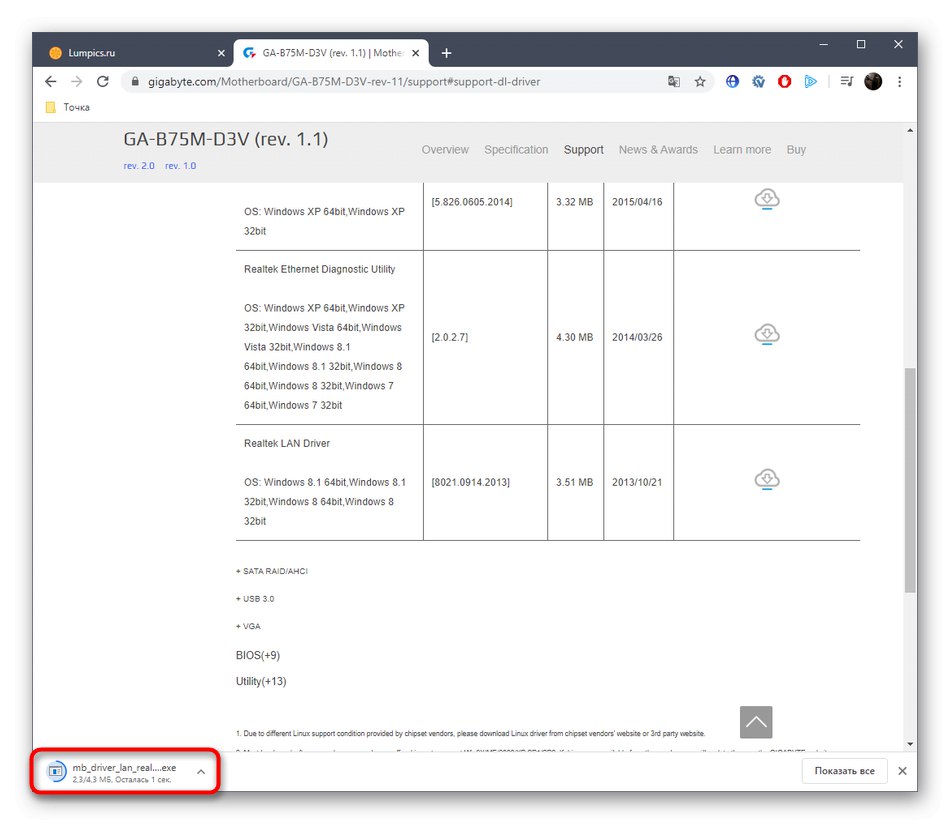Select the GA-B75M-D3V (rev. 1.1) tab
The width and height of the screenshot is (950, 824).
pyautogui.click(x=331, y=53)
